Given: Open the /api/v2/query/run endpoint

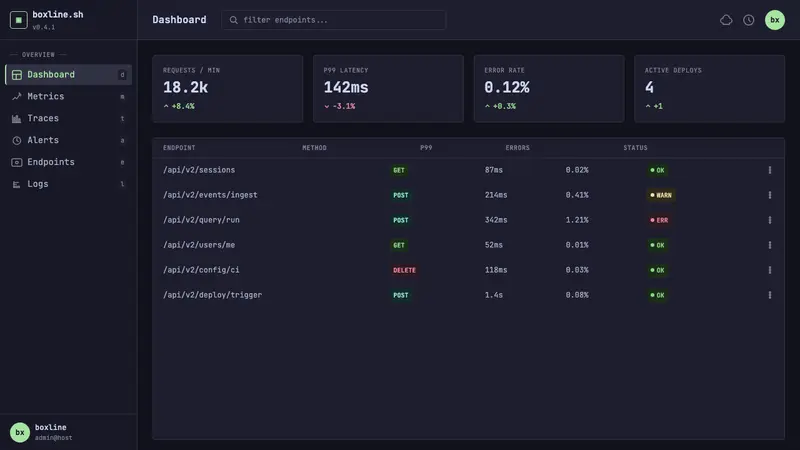Looking at the screenshot, I should 201,220.
